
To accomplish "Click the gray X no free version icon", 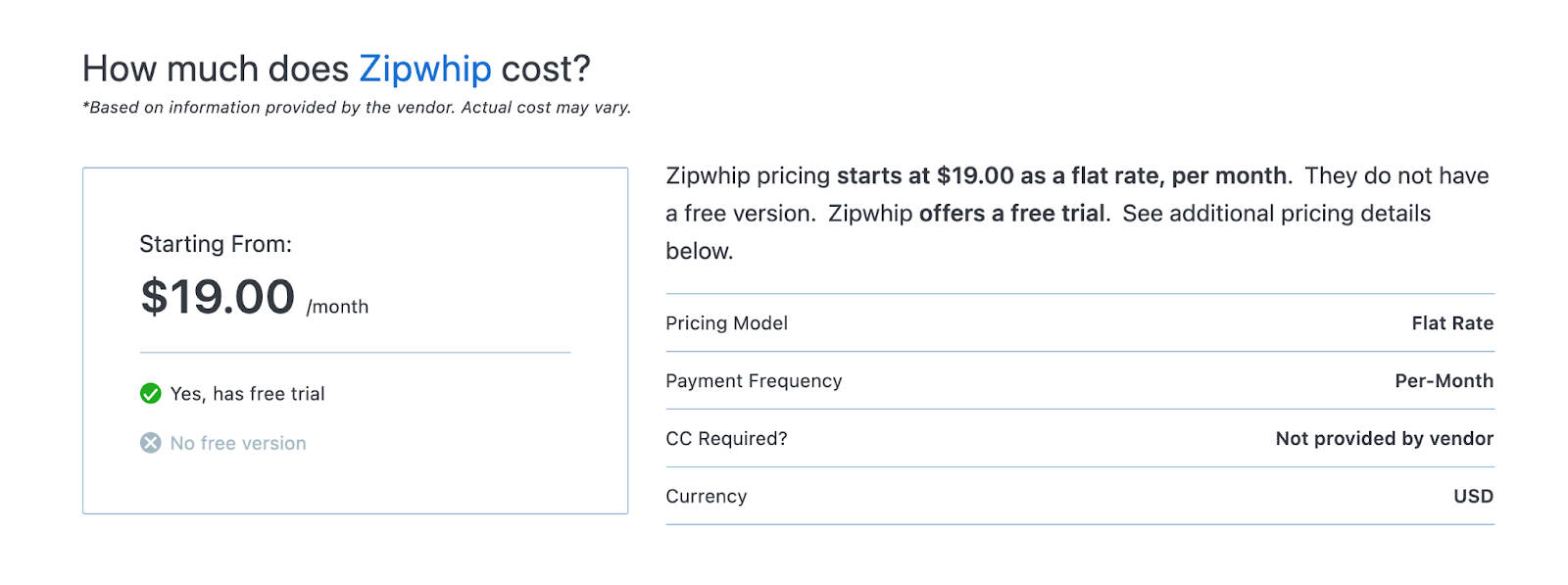I will 151,443.
